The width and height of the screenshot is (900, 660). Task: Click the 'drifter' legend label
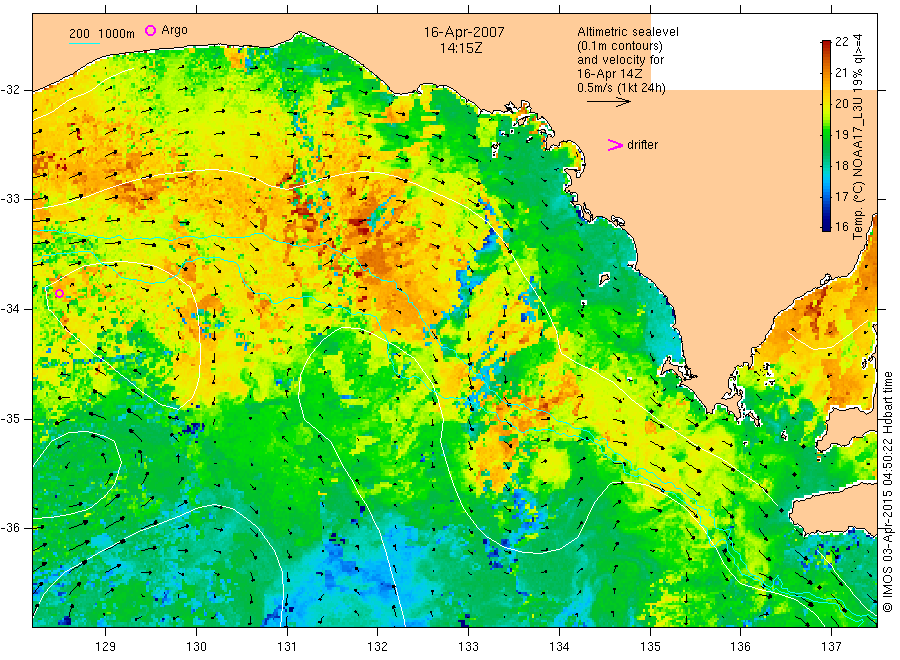click(642, 145)
